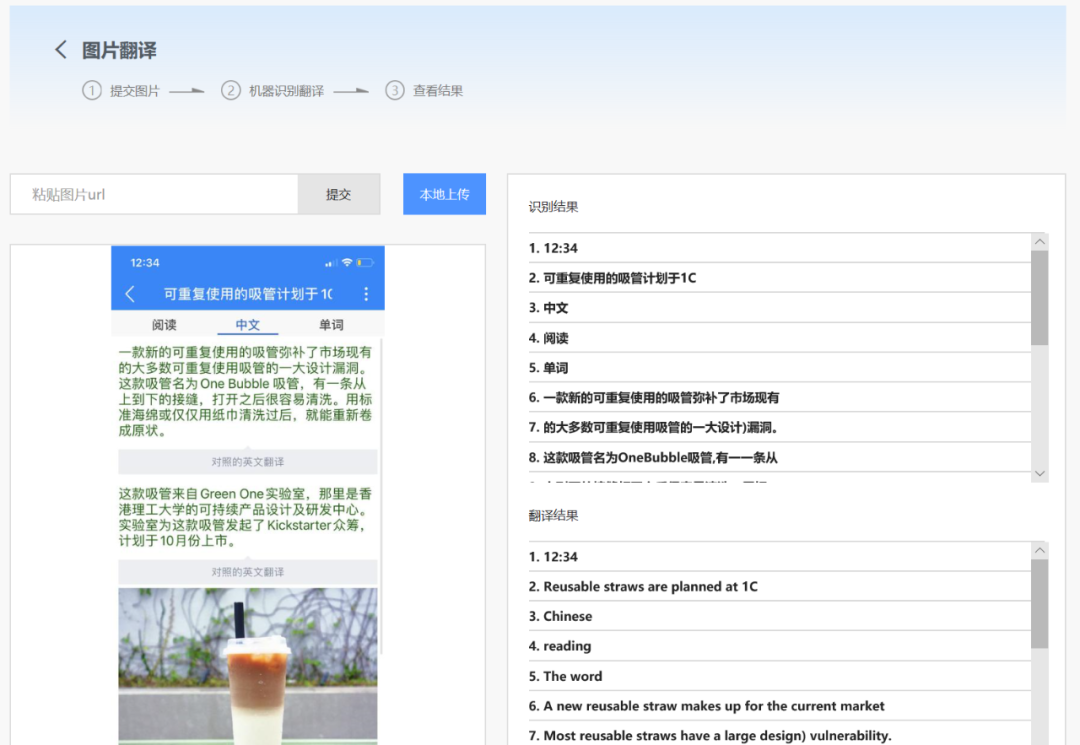Select the 单词 tab in preview image
The image size is (1080, 745).
click(x=331, y=324)
